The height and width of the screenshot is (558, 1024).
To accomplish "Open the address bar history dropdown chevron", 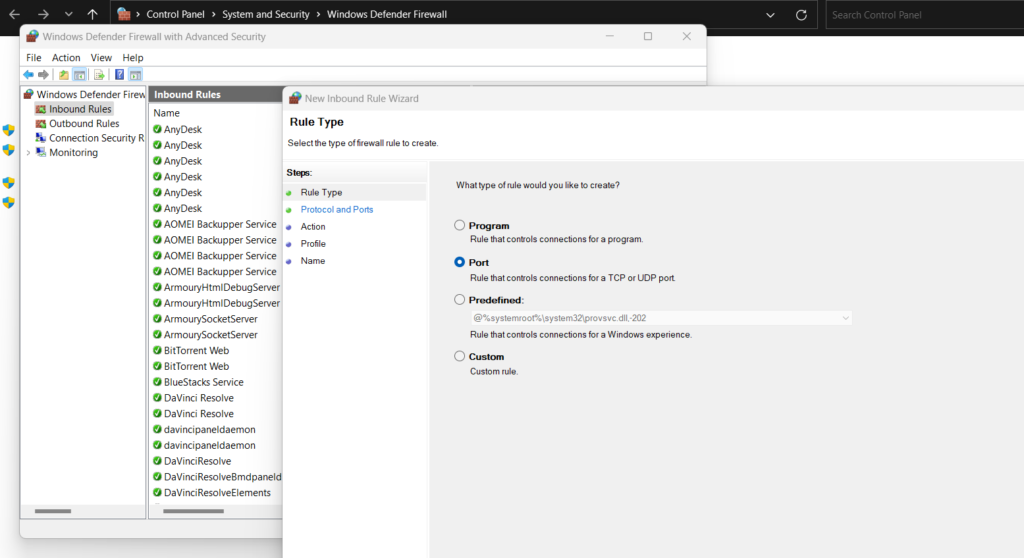I will pos(771,14).
